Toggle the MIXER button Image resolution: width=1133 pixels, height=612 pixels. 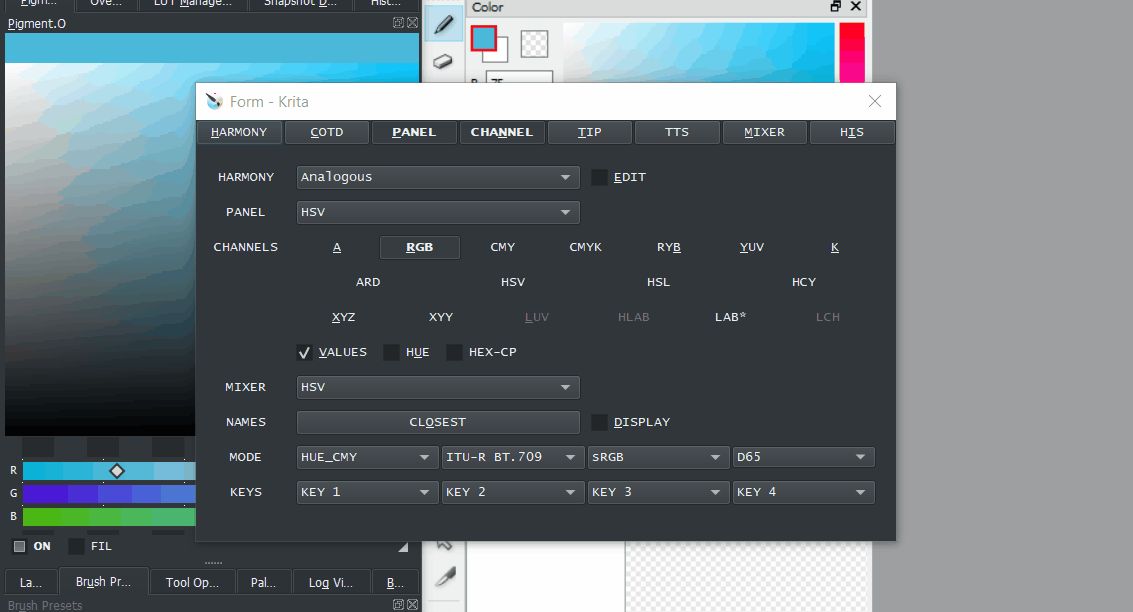[x=764, y=132]
